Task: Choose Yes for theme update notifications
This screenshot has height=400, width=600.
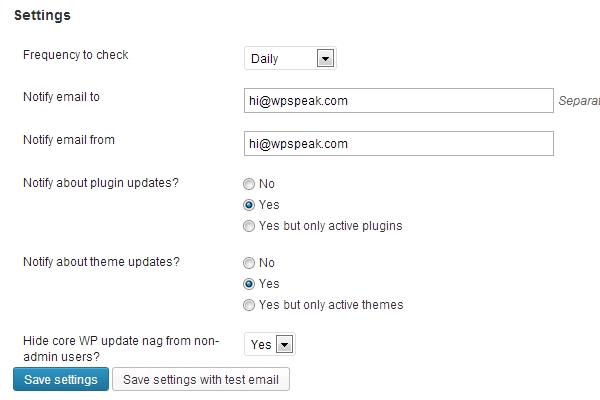Action: point(249,284)
